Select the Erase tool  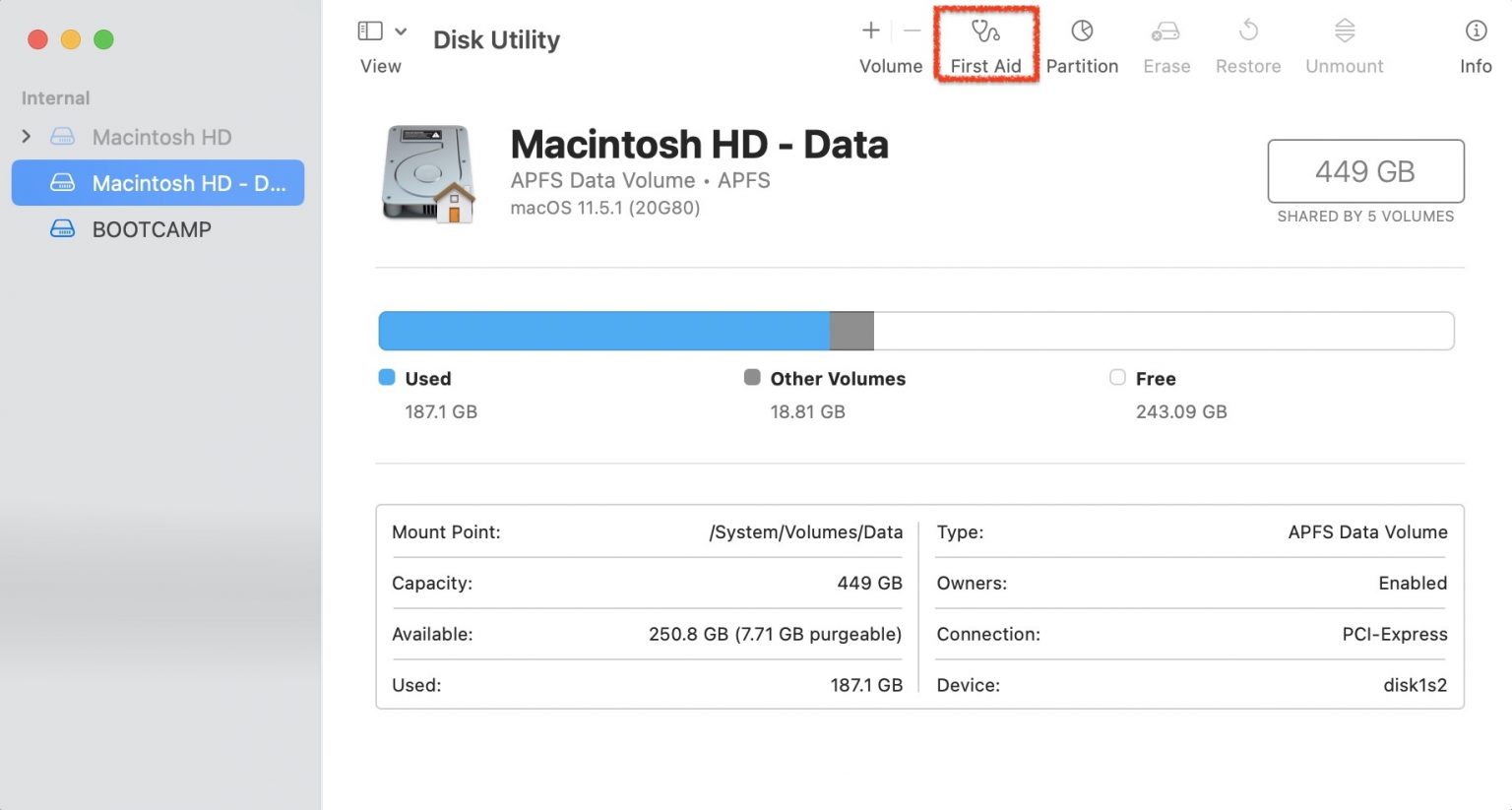point(1166,44)
